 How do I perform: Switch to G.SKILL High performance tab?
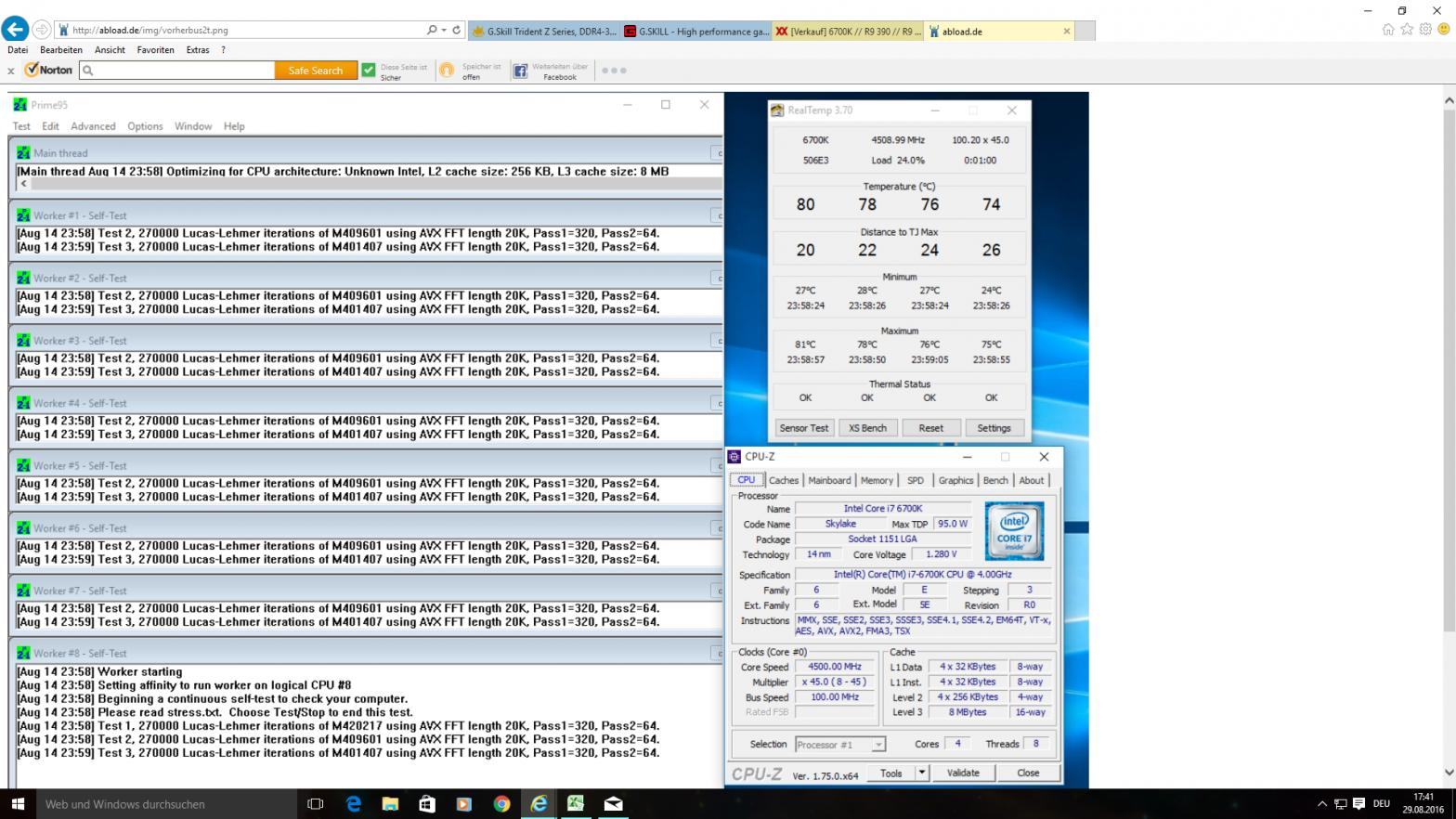point(696,31)
